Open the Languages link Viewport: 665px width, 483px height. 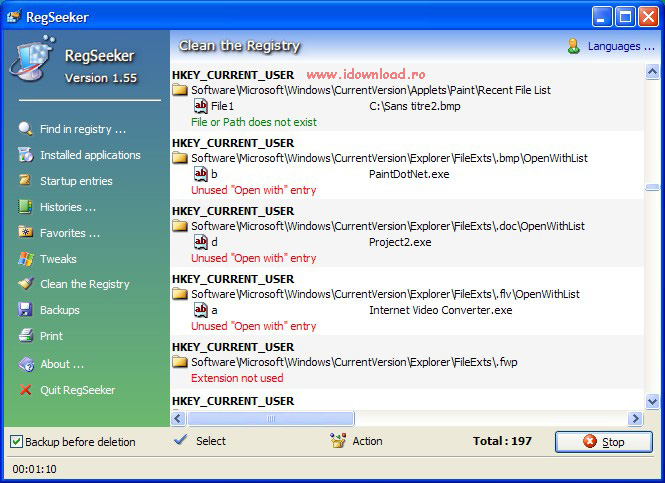tap(621, 46)
